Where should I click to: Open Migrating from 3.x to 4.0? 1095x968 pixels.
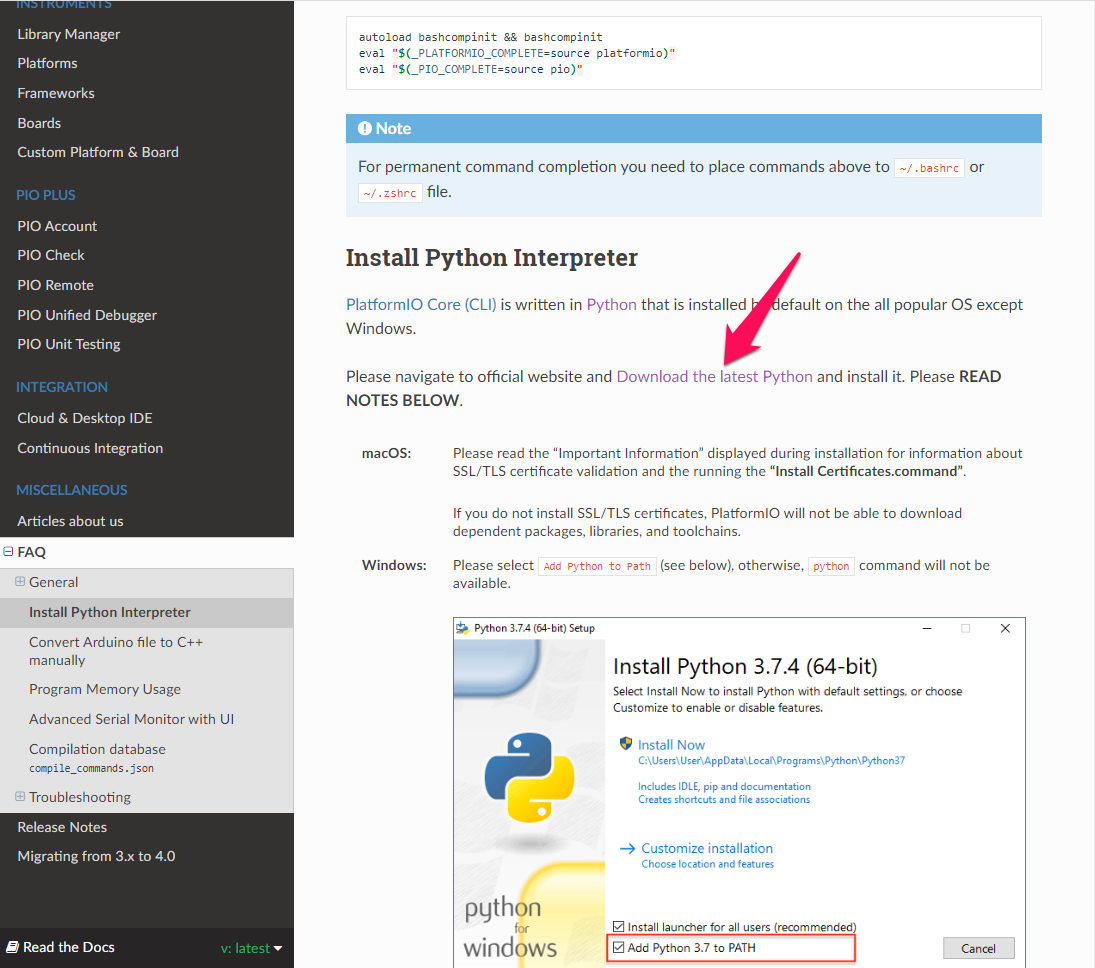[96, 857]
